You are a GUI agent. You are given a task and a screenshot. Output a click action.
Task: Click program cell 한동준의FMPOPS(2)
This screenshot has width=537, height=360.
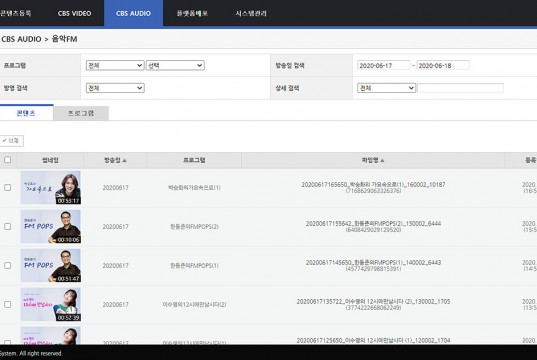pos(194,227)
